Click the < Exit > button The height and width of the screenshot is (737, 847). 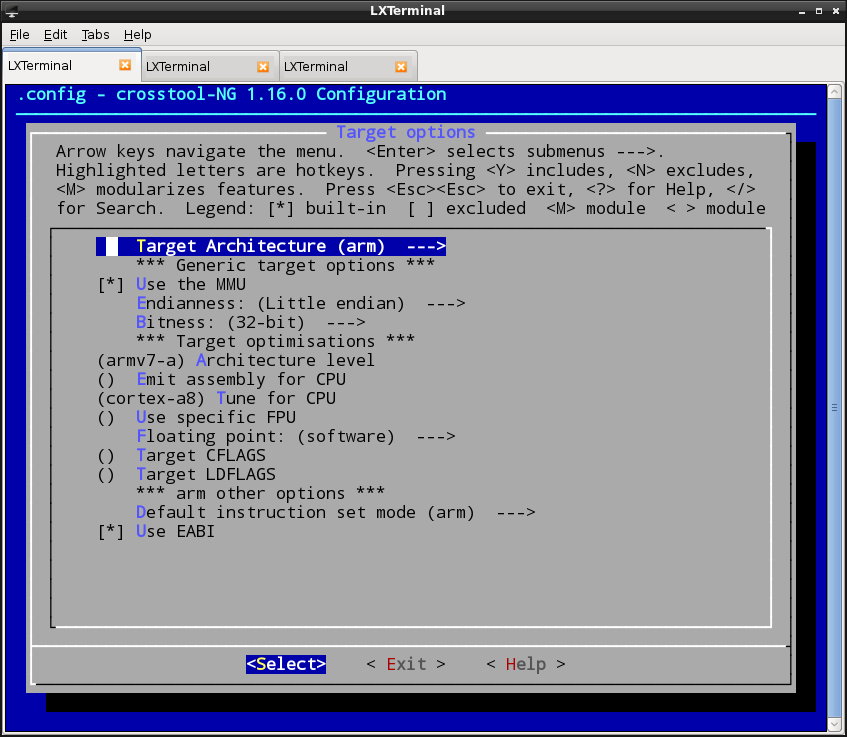pos(406,664)
